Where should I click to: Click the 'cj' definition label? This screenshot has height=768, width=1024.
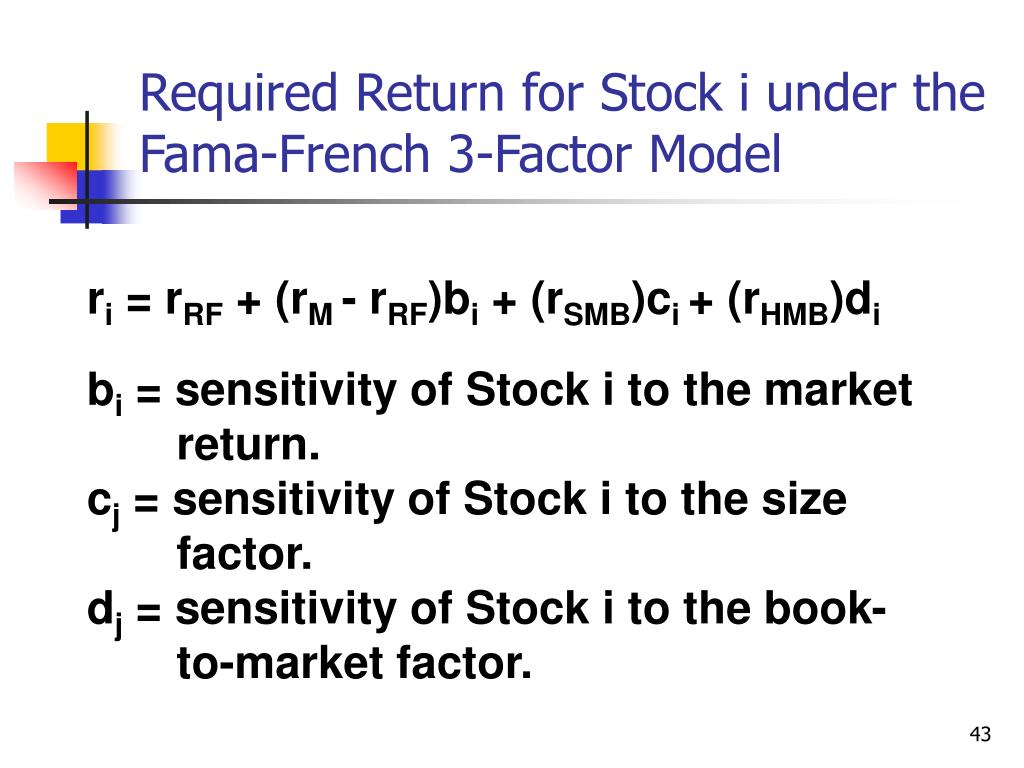[x=104, y=505]
